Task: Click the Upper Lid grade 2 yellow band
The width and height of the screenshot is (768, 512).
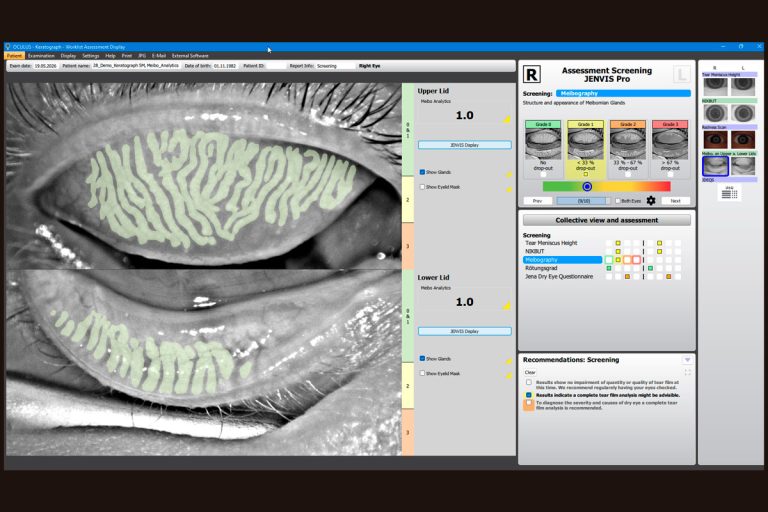Action: coord(408,199)
